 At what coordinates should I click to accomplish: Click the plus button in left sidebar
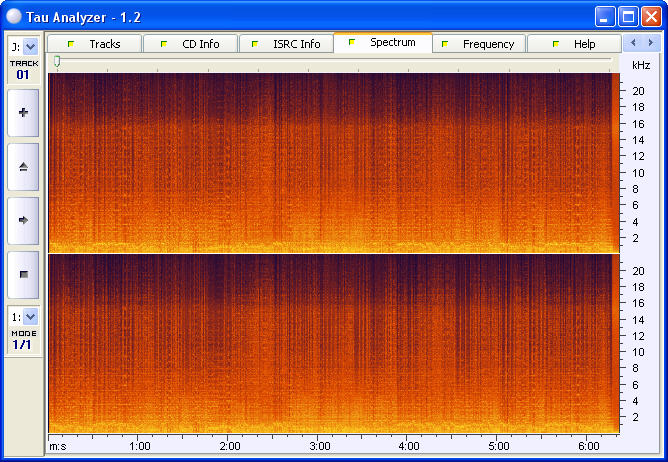pos(23,113)
